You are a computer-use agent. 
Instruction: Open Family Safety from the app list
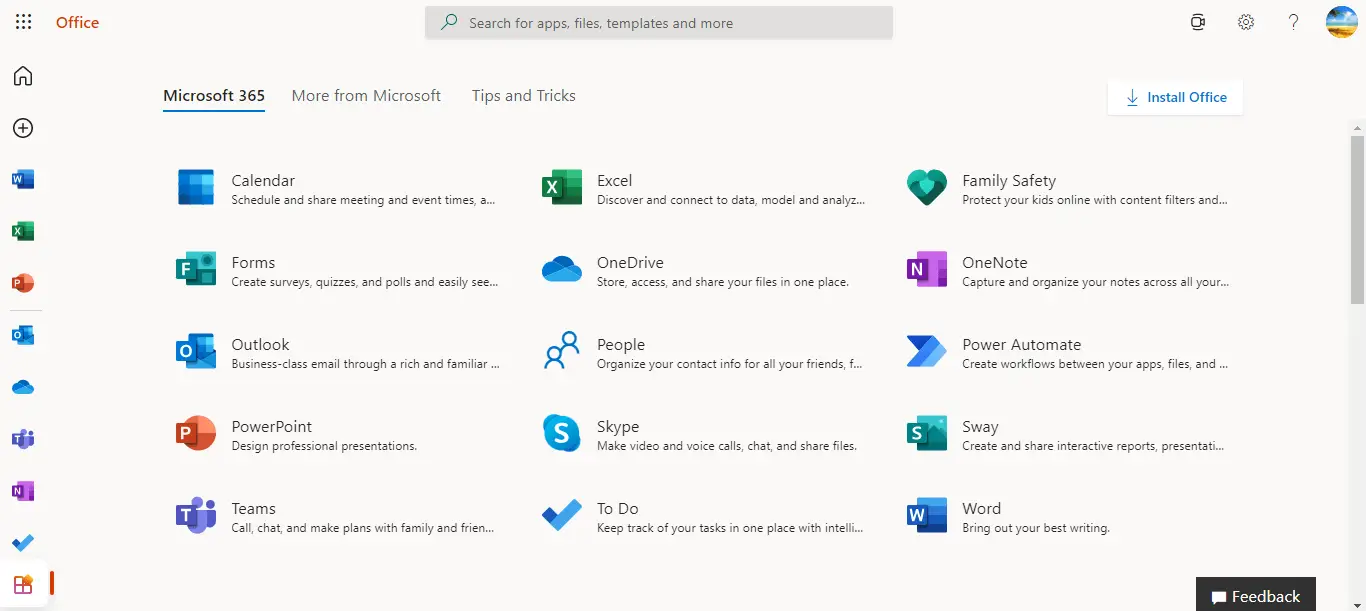tap(1068, 188)
